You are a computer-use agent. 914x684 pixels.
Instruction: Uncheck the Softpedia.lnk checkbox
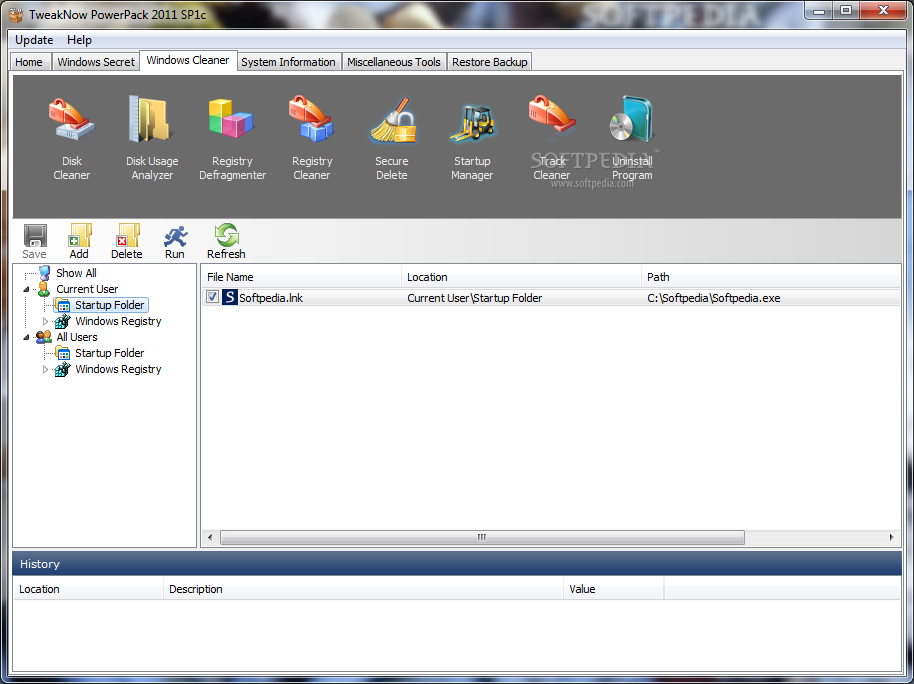coord(212,297)
